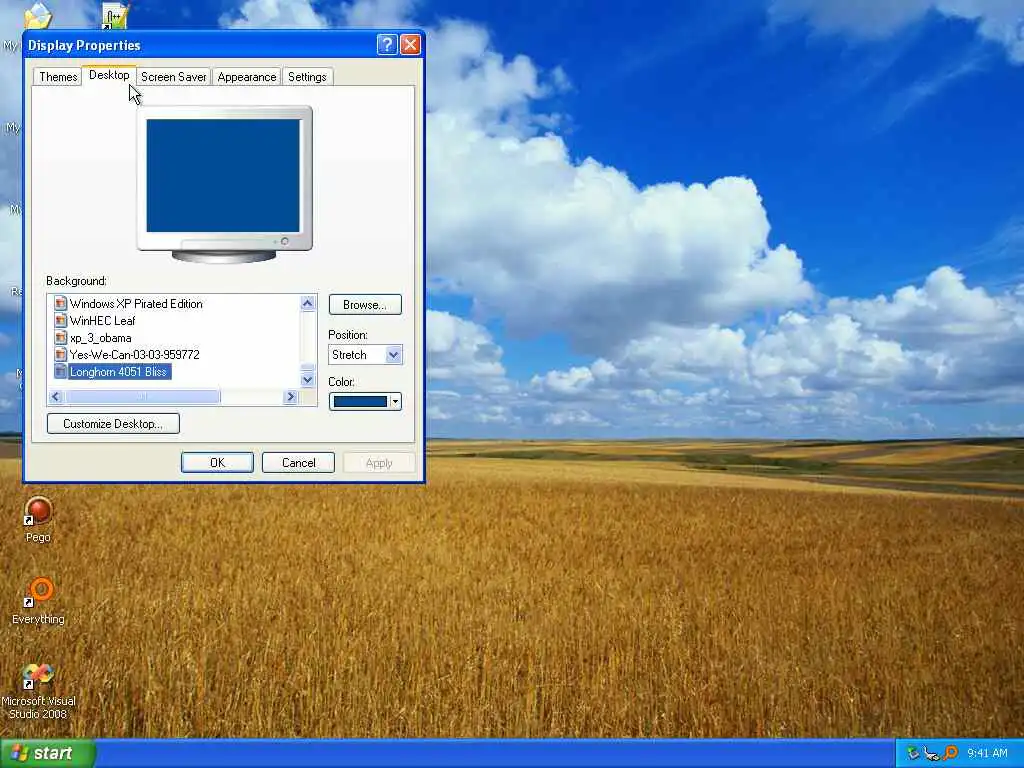Click the Notepad++ shortcut icon behind the dialog
Screen dimensions: 1024x768
(x=116, y=17)
